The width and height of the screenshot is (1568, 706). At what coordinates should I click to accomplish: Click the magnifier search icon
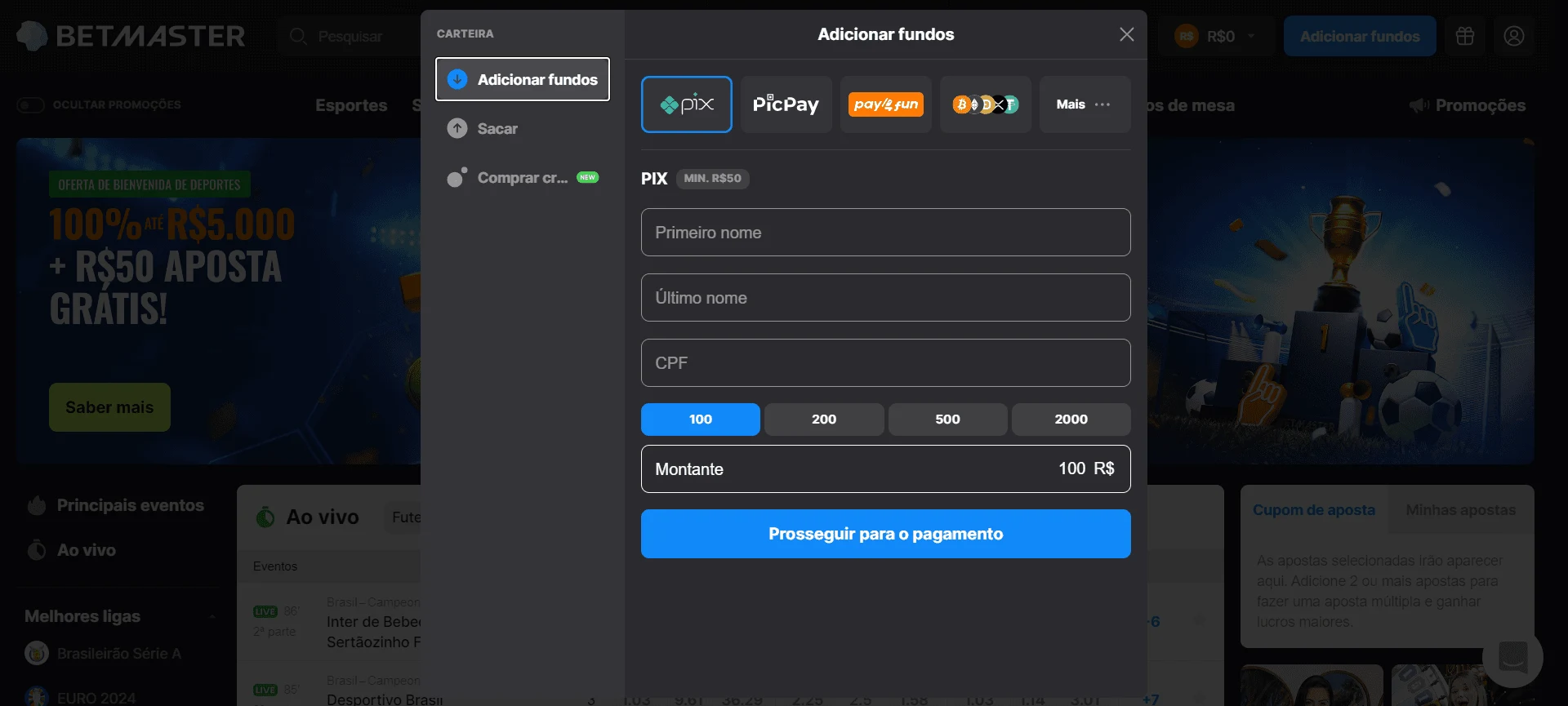click(x=298, y=37)
